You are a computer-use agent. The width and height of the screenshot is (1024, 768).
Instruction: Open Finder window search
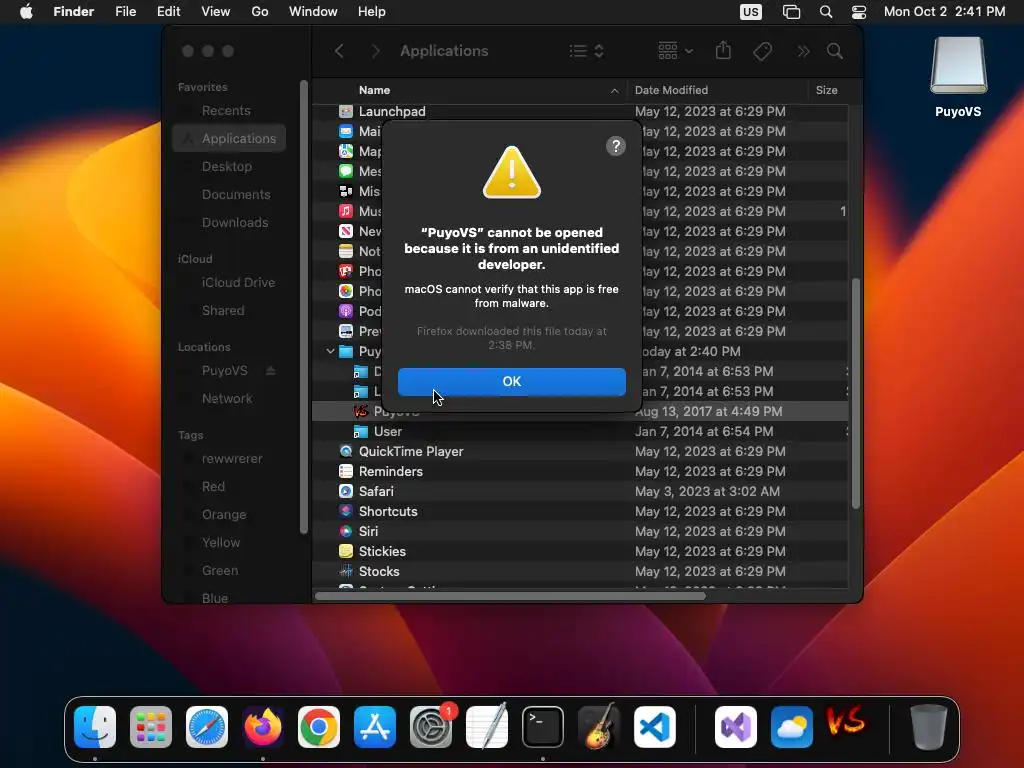point(835,51)
